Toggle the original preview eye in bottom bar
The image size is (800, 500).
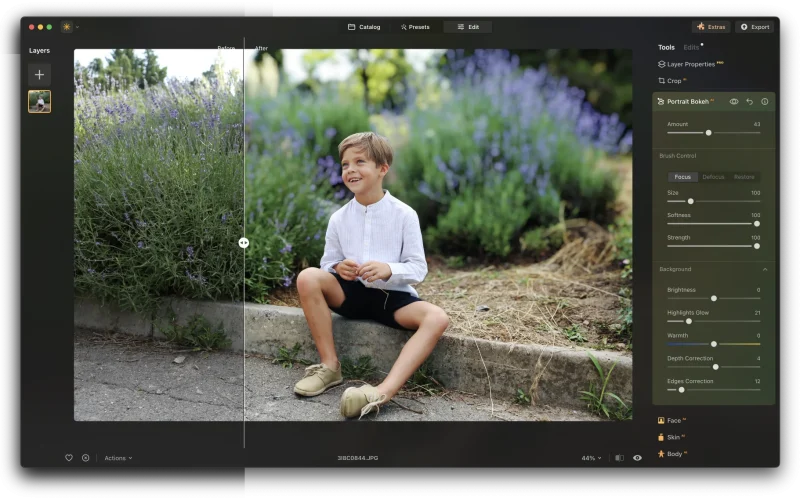point(637,458)
